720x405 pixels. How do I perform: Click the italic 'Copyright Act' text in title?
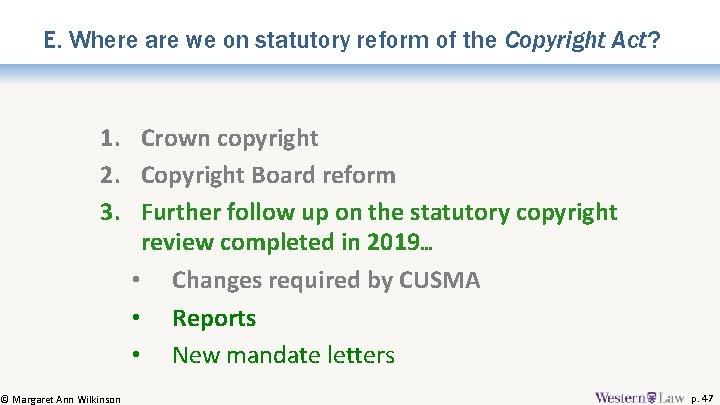[576, 40]
